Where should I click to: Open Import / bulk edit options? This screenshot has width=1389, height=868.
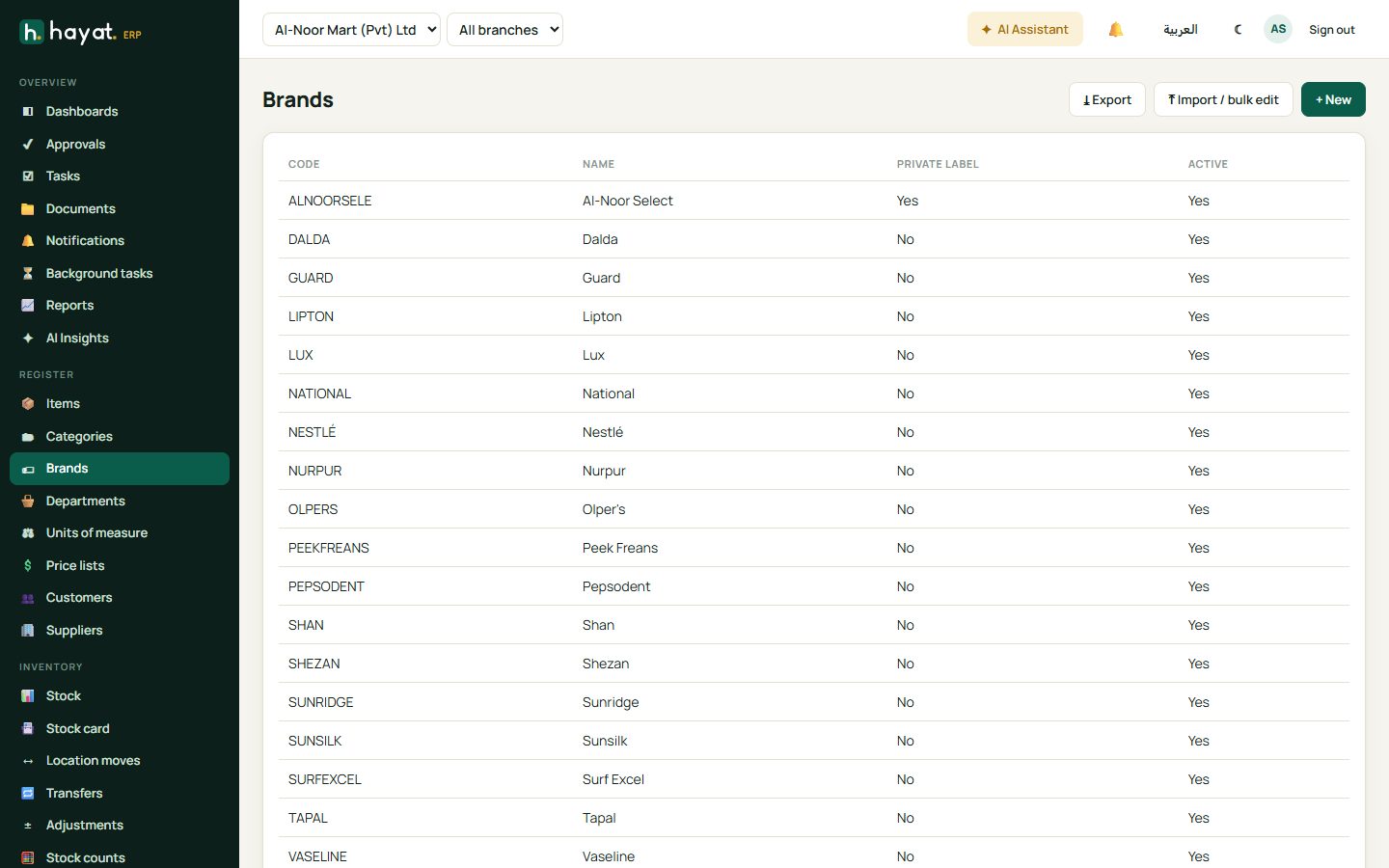coord(1223,99)
